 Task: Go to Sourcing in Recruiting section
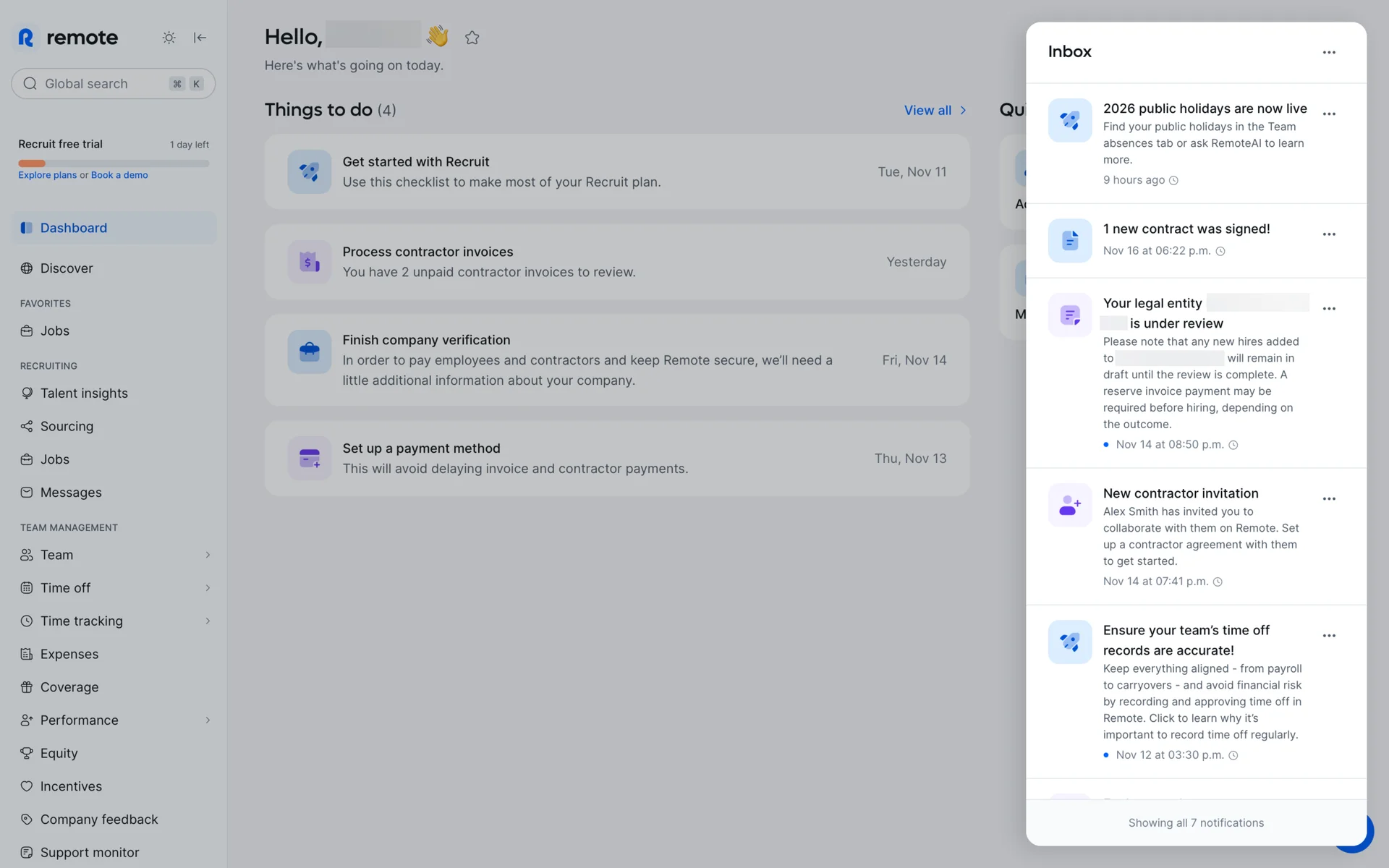click(x=67, y=427)
